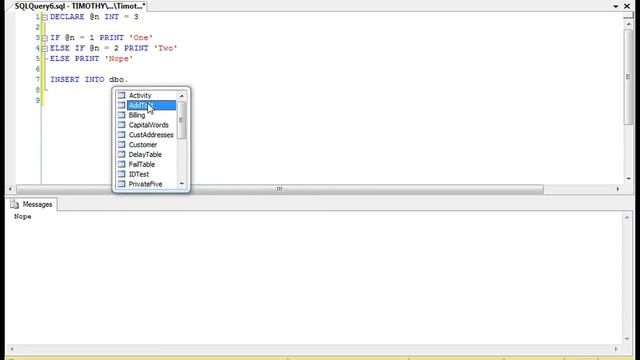The image size is (640, 360).
Task: Click the table icon beside IDTest
Action: (x=121, y=174)
